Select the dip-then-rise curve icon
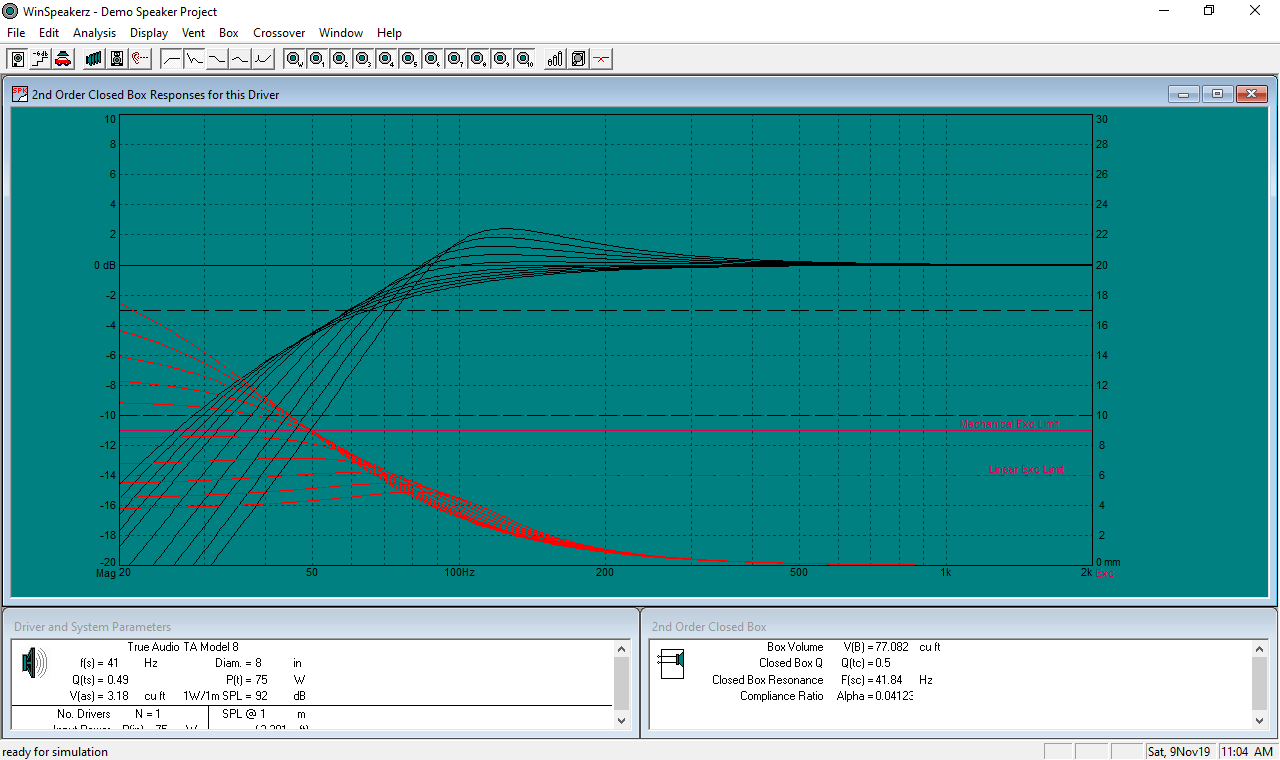 tap(262, 59)
